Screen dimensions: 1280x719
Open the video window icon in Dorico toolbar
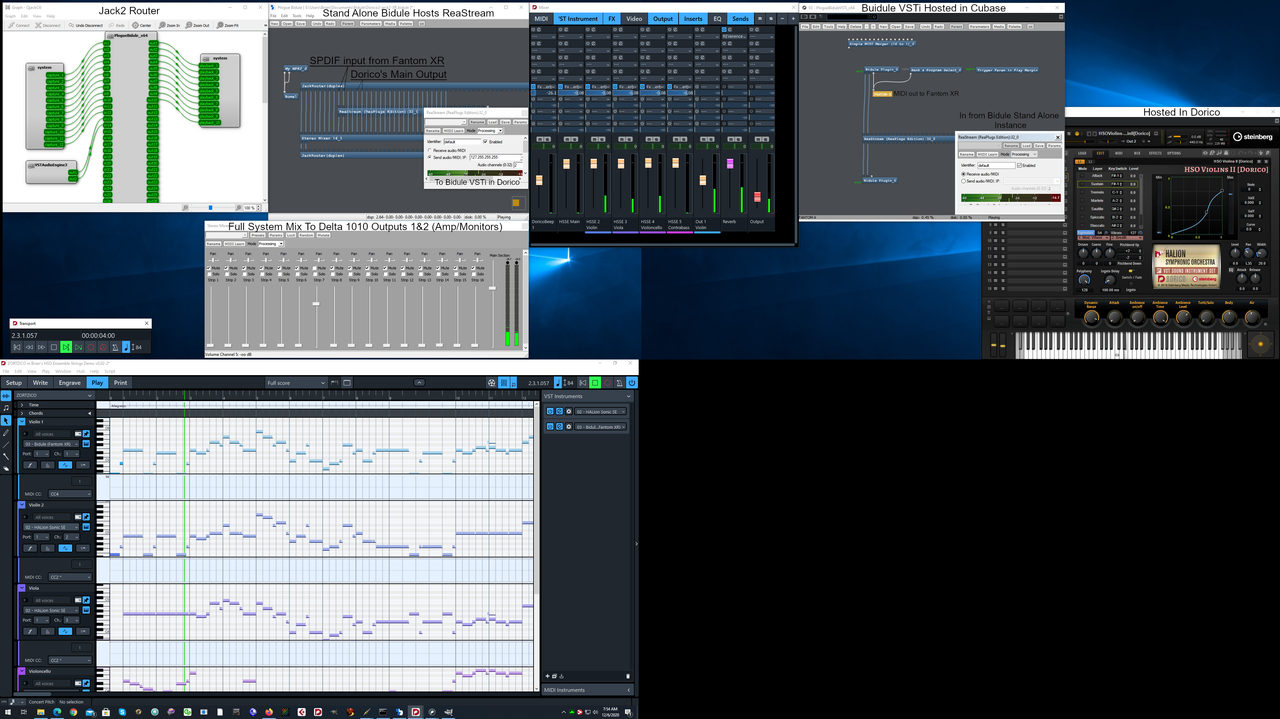(491, 383)
